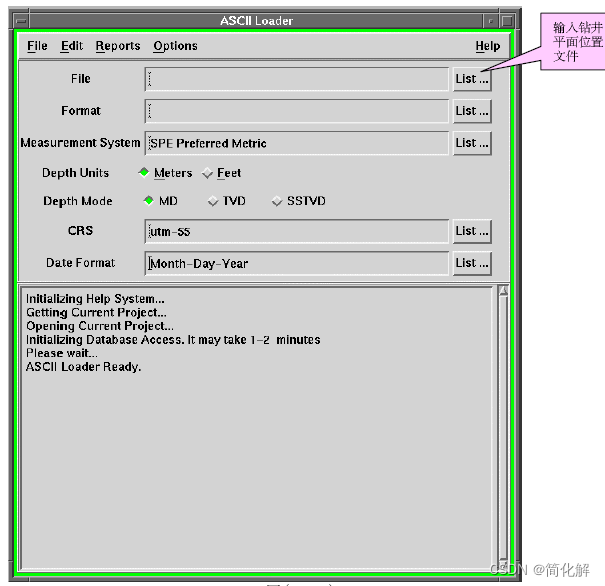Image resolution: width=605 pixels, height=586 pixels.
Task: Click the scroll down arrow in log panel
Action: pyautogui.click(x=503, y=566)
